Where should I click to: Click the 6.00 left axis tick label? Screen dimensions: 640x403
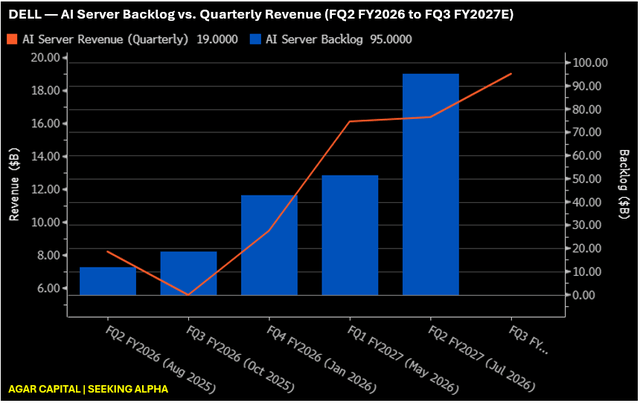click(49, 288)
